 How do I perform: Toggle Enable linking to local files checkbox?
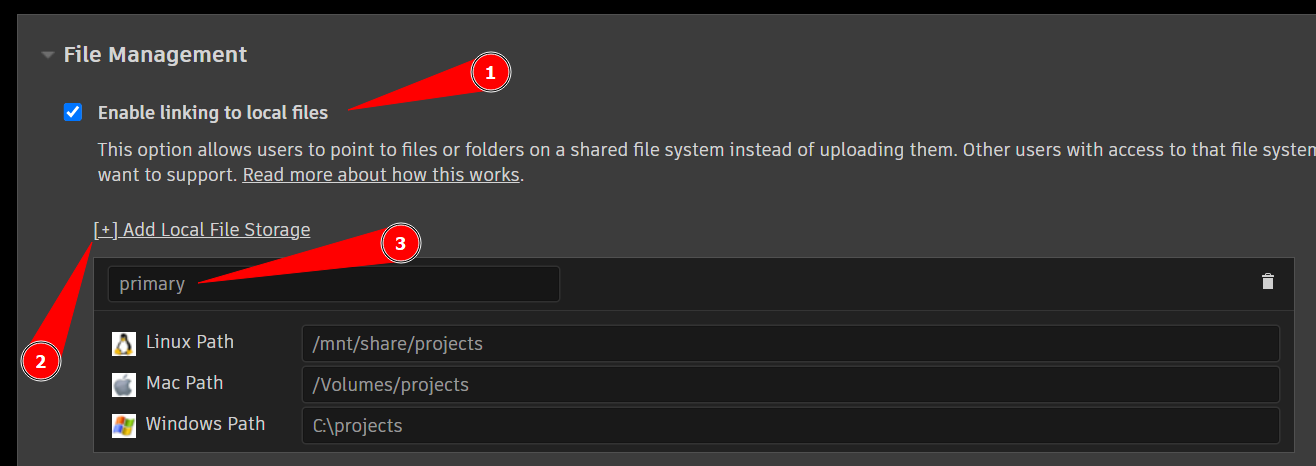coord(73,112)
